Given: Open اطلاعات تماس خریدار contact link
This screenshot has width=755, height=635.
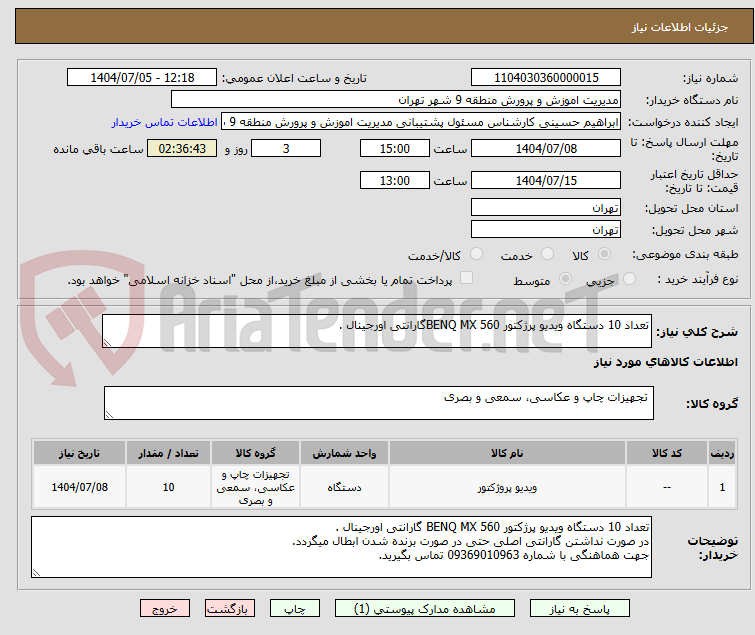Looking at the screenshot, I should [165, 122].
